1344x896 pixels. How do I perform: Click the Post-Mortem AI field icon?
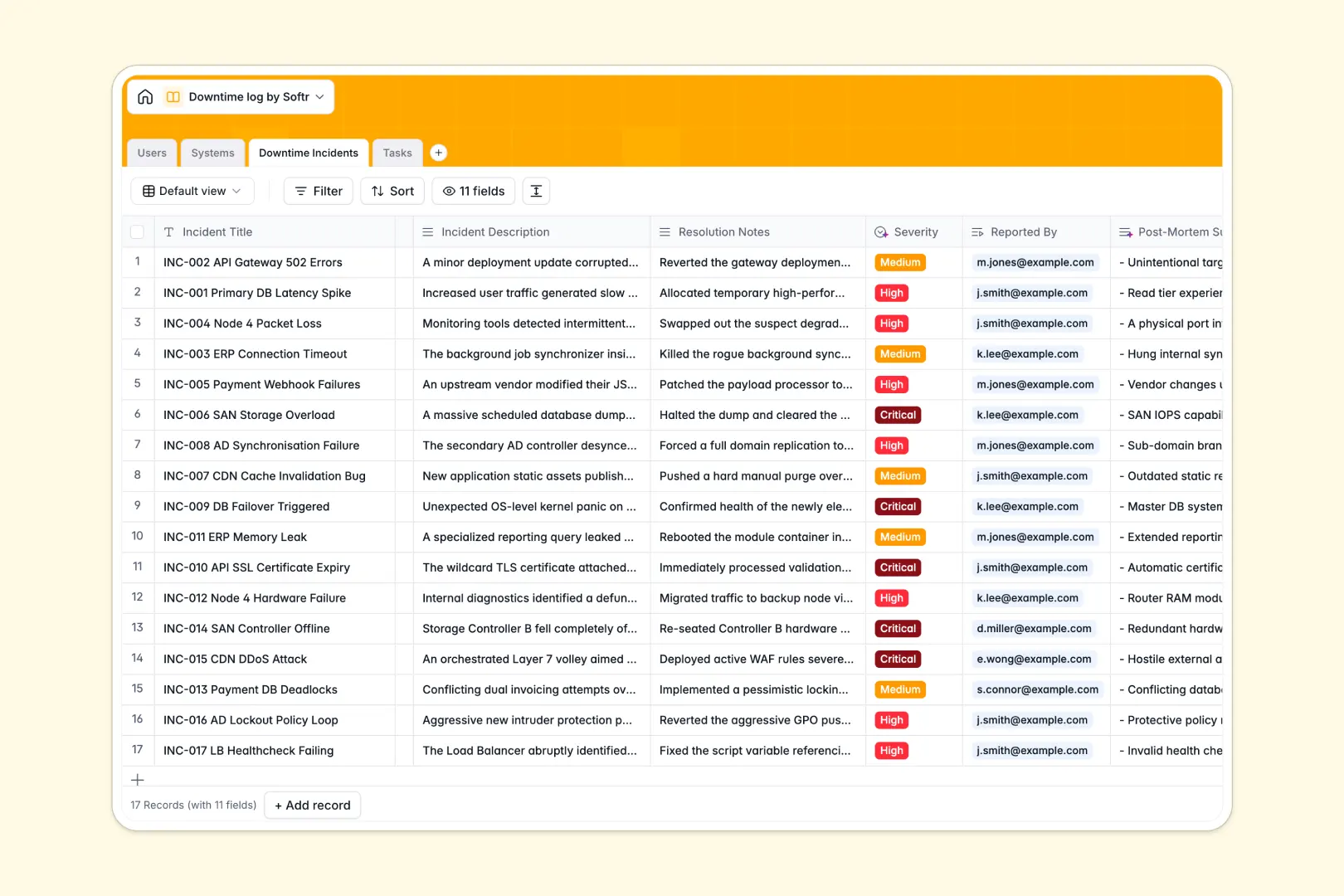pos(1126,231)
